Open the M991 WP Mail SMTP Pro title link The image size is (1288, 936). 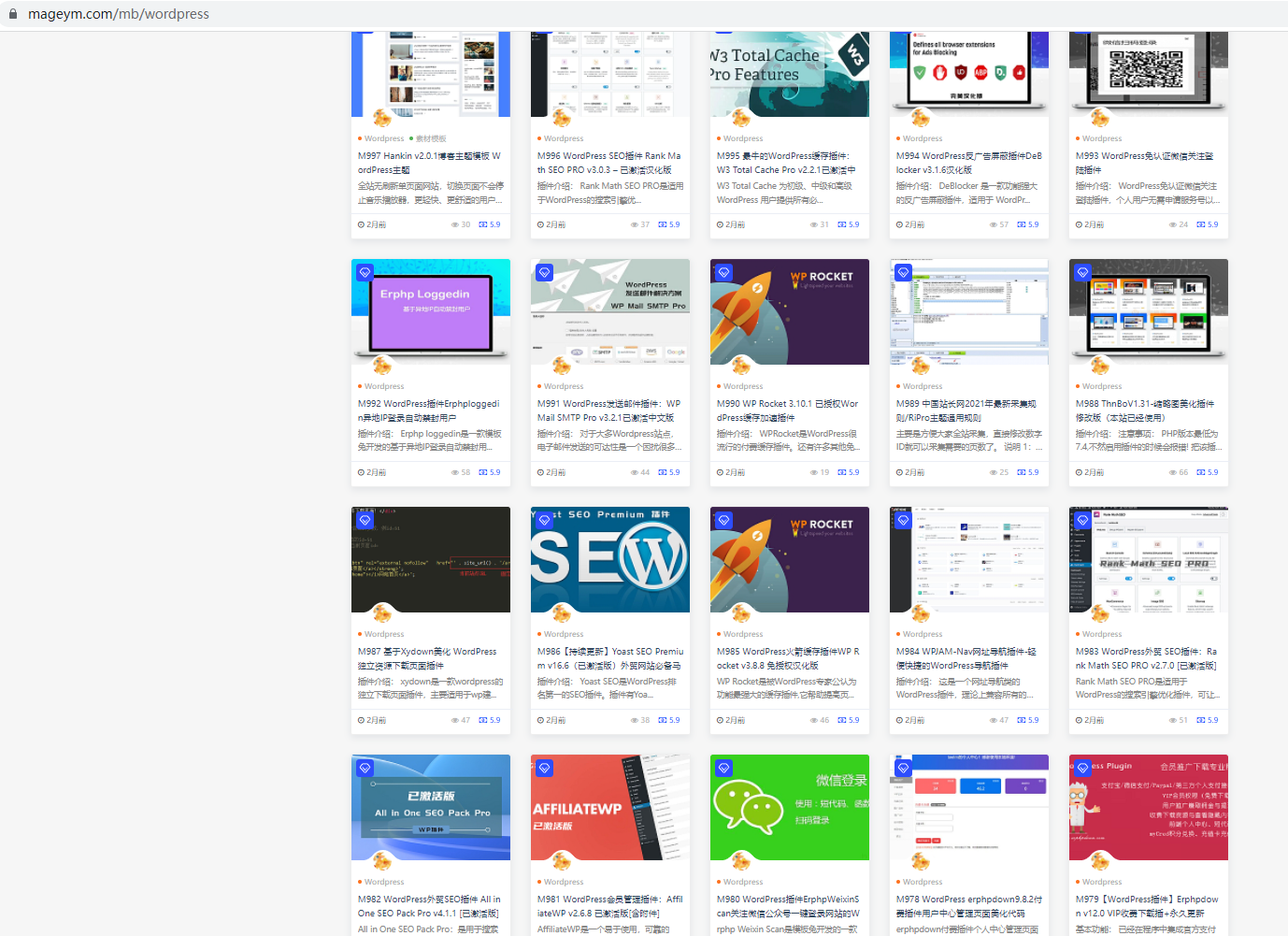(x=608, y=410)
